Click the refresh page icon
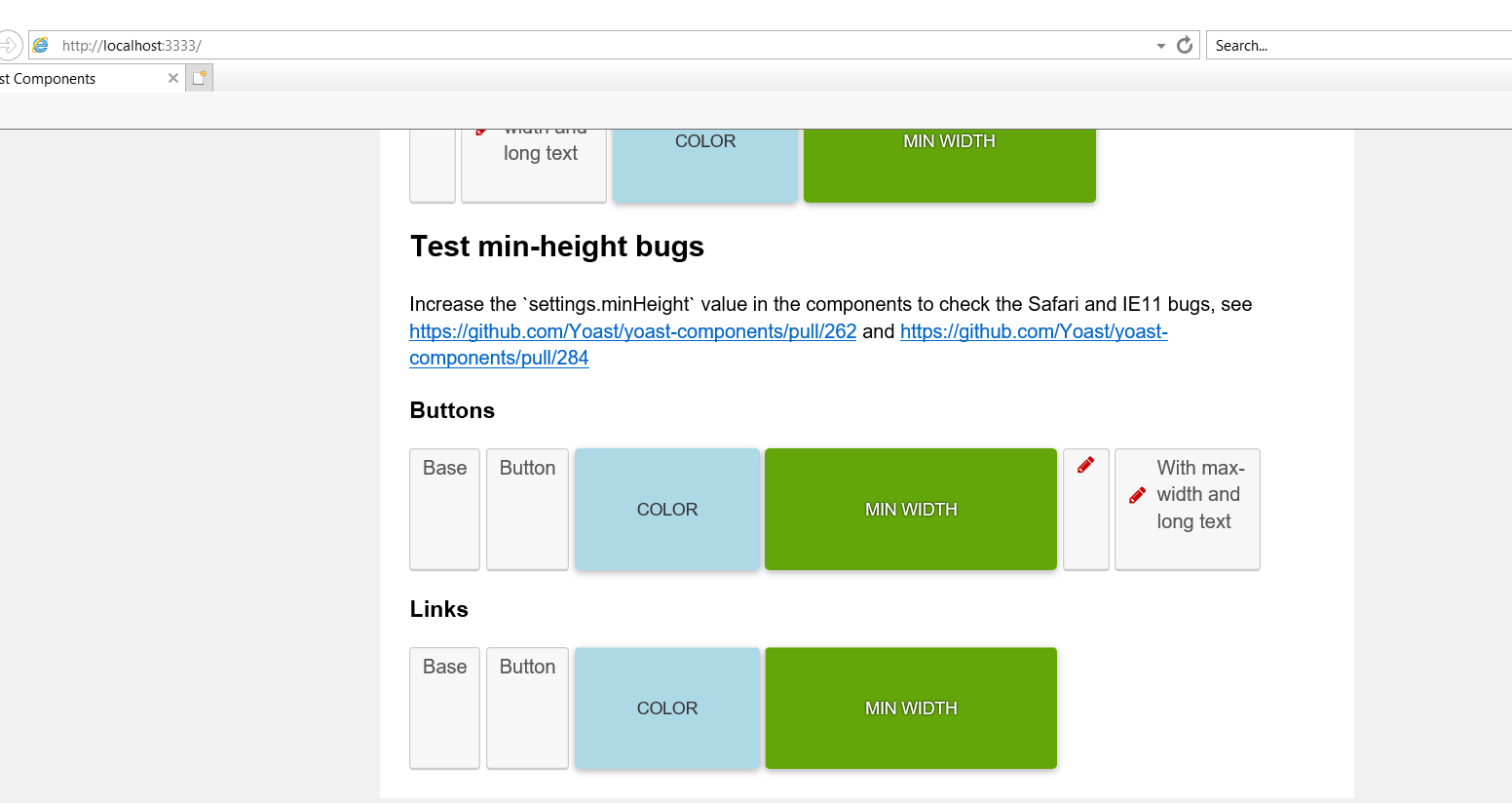Screen dimensions: 1512x803 coord(1185,45)
